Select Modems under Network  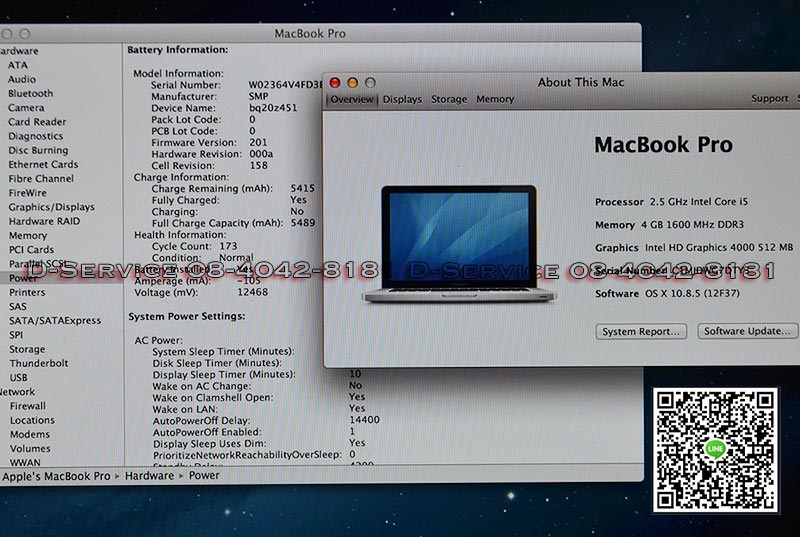[x=30, y=435]
